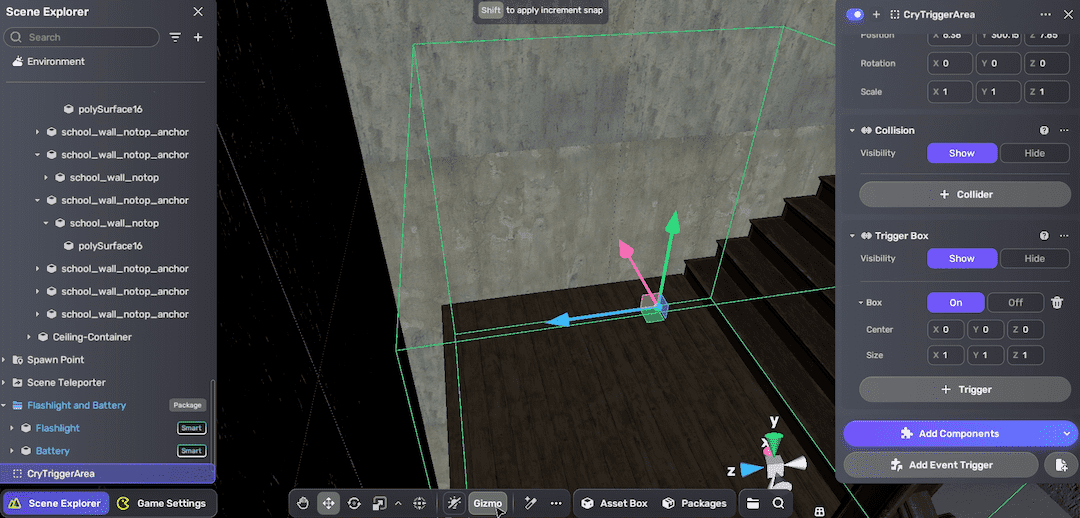Screen dimensions: 1080x518
Task: Open Collision section more options
Action: pos(1063,130)
